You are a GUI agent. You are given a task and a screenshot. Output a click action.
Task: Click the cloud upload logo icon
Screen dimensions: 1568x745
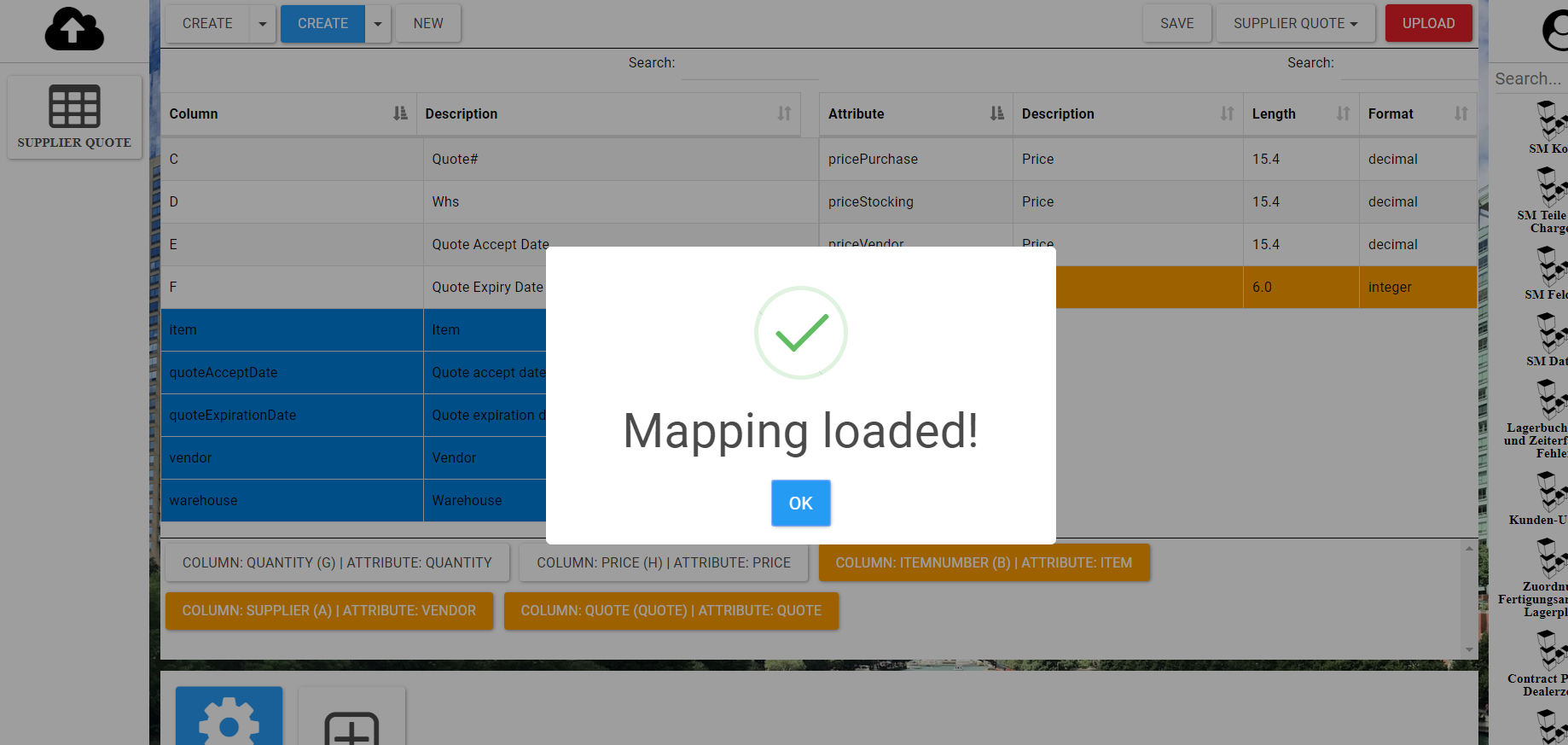tap(74, 29)
